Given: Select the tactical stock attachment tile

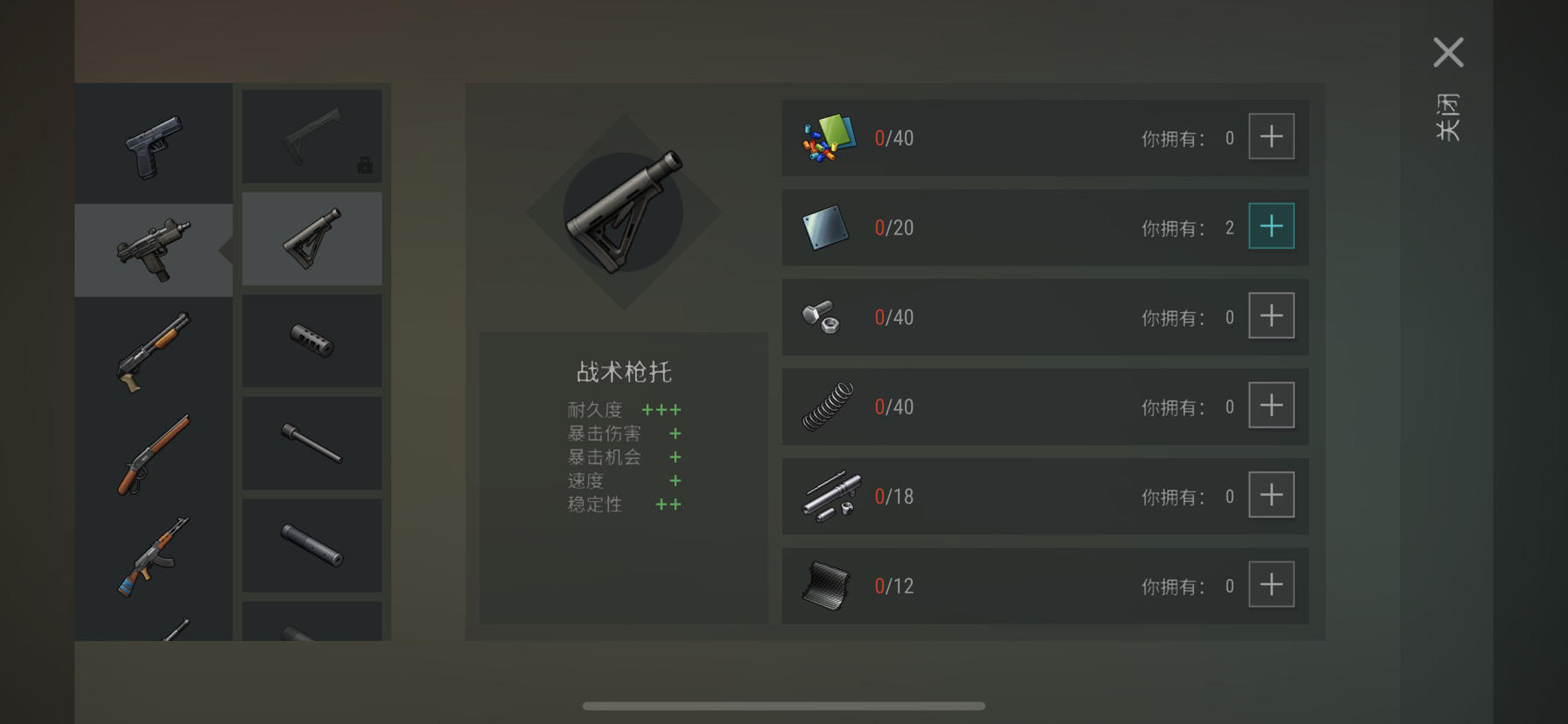Looking at the screenshot, I should [311, 239].
